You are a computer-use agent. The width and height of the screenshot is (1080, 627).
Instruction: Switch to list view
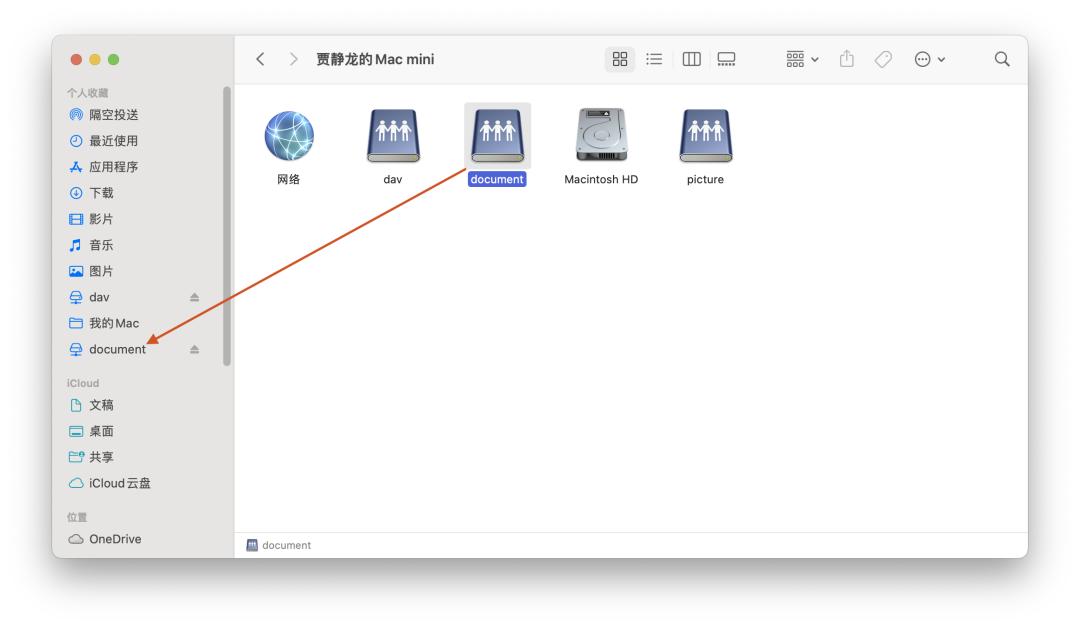654,59
